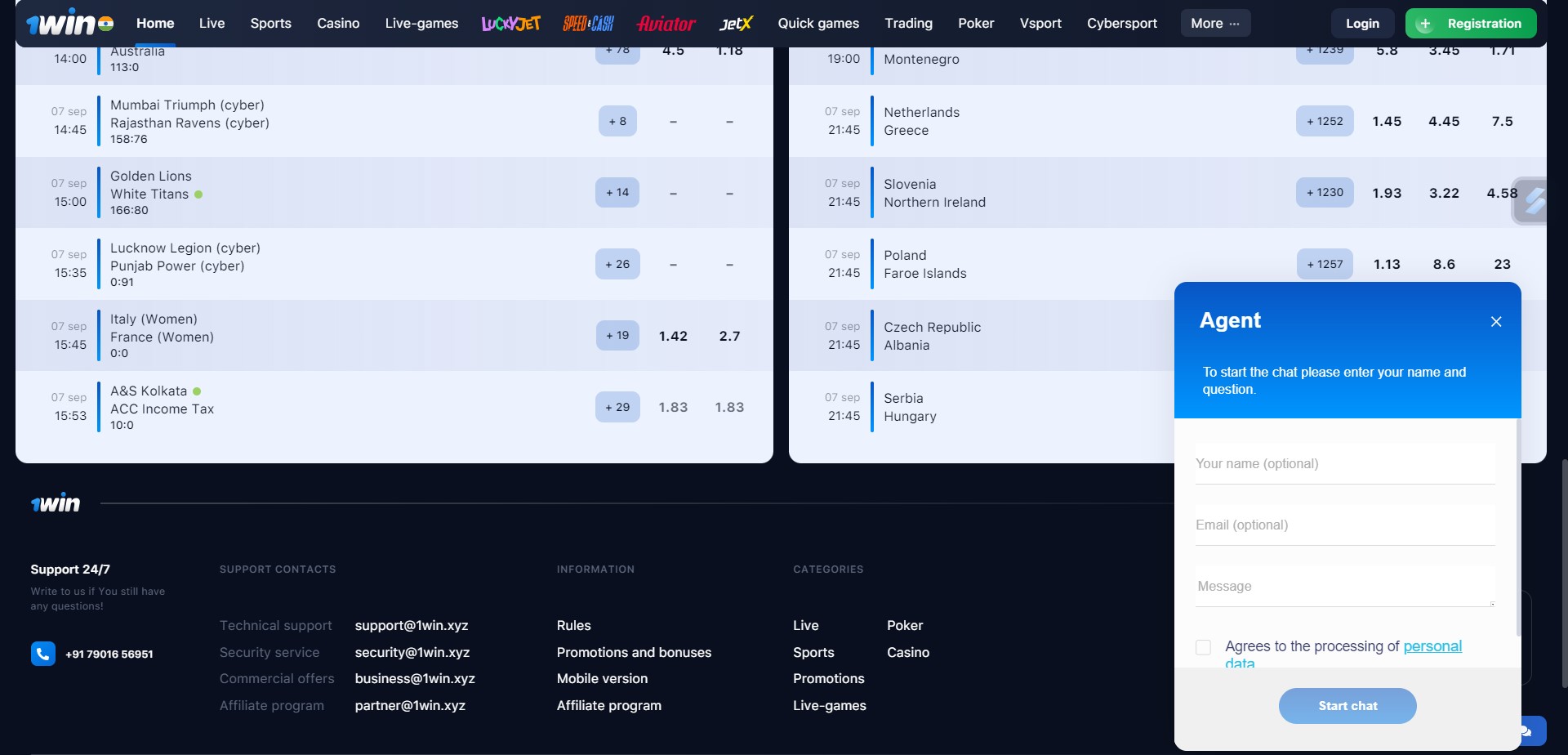The height and width of the screenshot is (755, 1568).
Task: Check the agreement to personal data processing
Action: 1203,646
